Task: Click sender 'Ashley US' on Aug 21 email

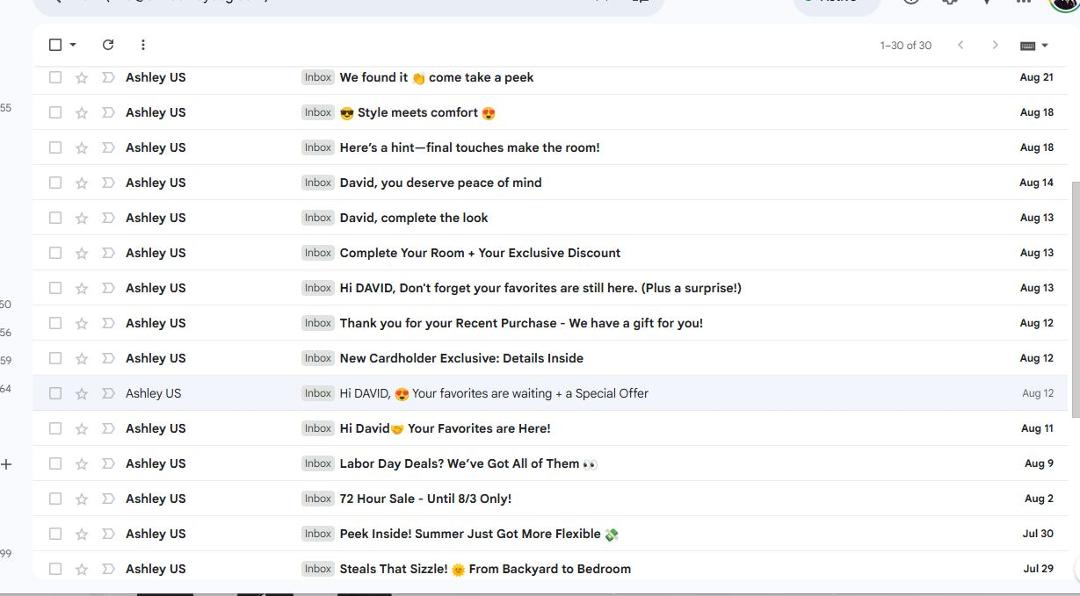Action: click(156, 78)
